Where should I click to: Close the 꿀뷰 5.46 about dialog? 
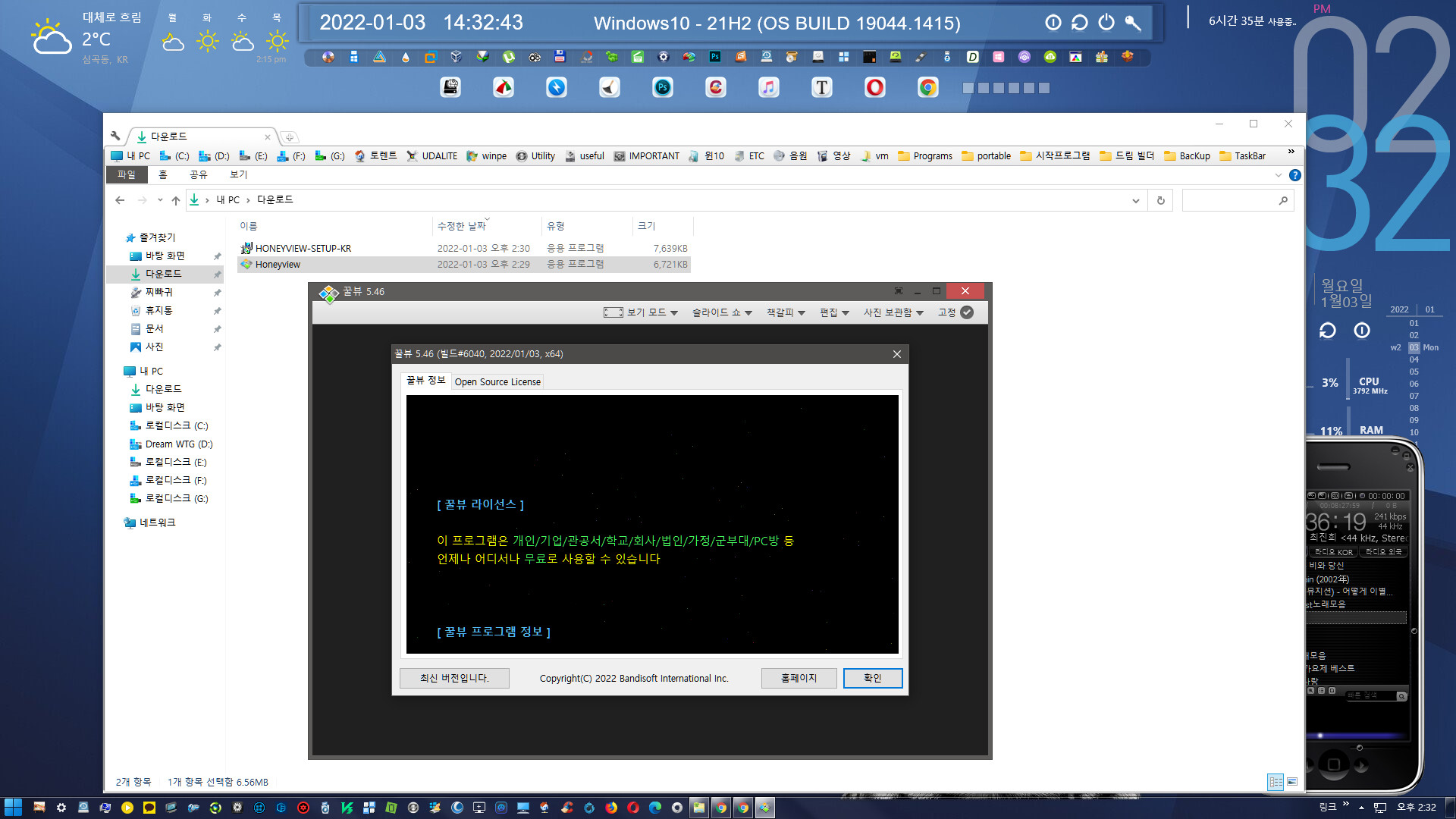click(x=897, y=354)
